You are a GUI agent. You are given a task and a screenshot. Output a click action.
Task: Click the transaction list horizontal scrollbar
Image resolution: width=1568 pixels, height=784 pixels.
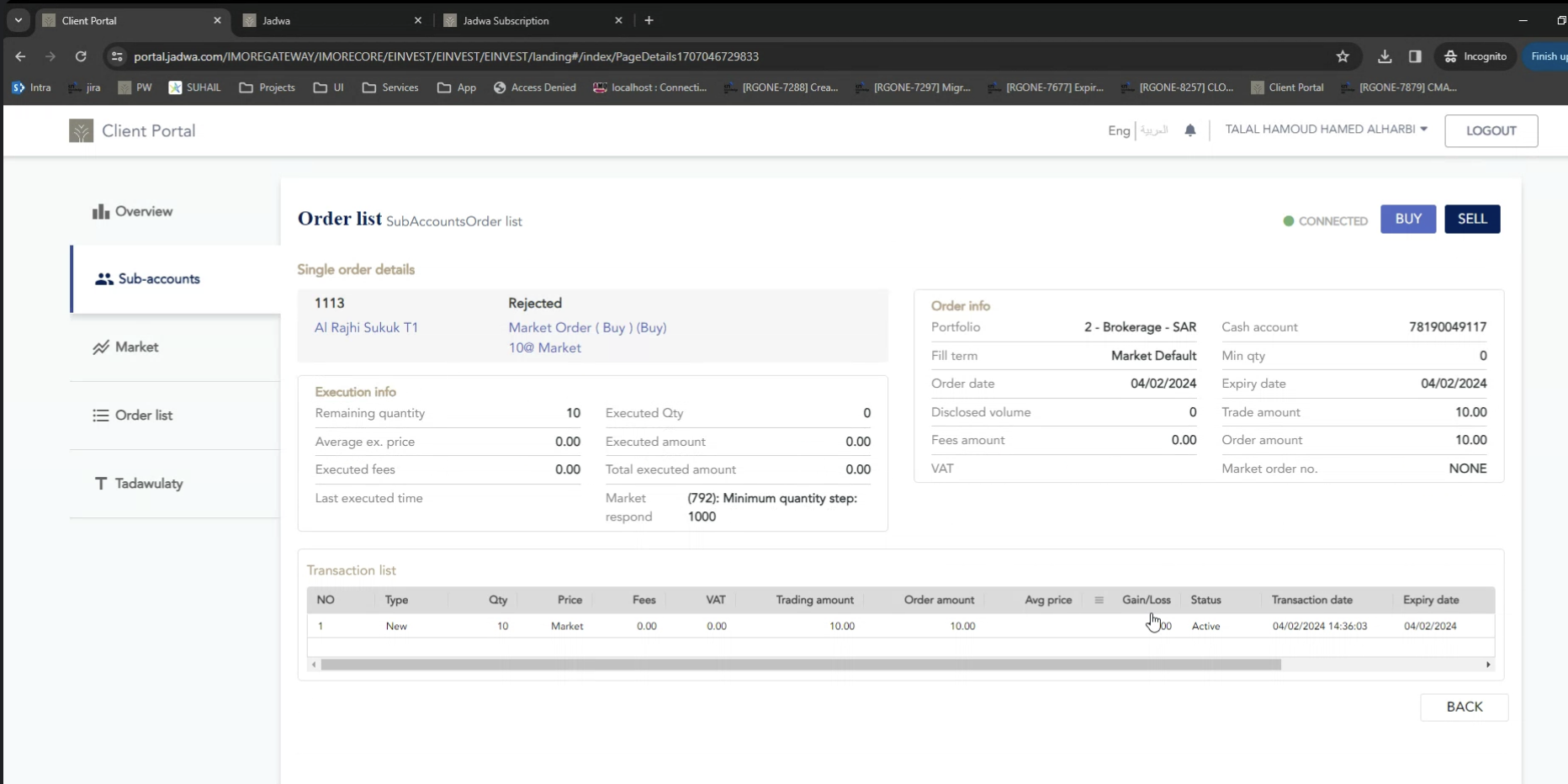(x=800, y=665)
